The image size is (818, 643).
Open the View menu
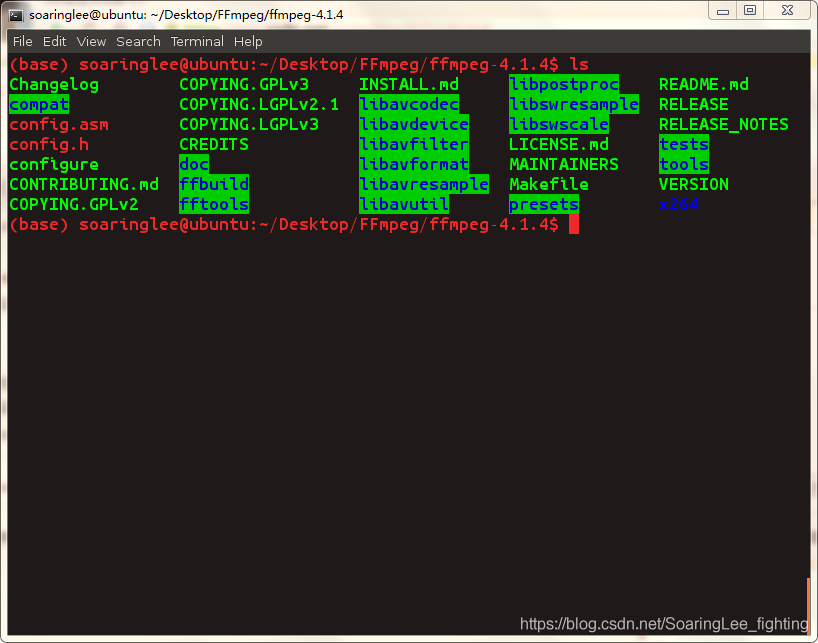tap(91, 41)
